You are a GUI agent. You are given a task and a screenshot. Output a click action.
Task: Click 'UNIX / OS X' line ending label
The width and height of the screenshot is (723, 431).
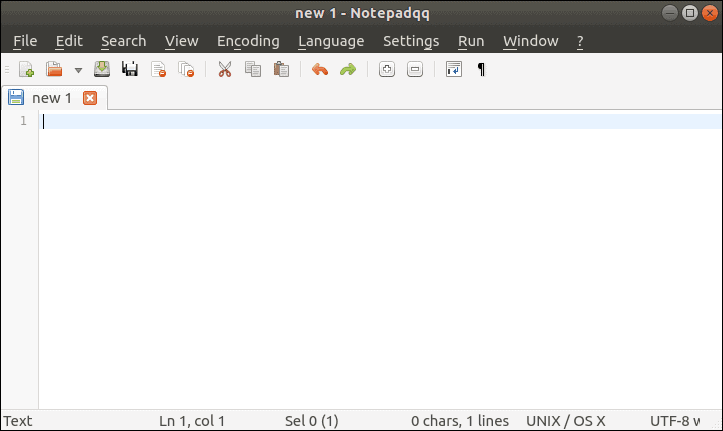(566, 421)
